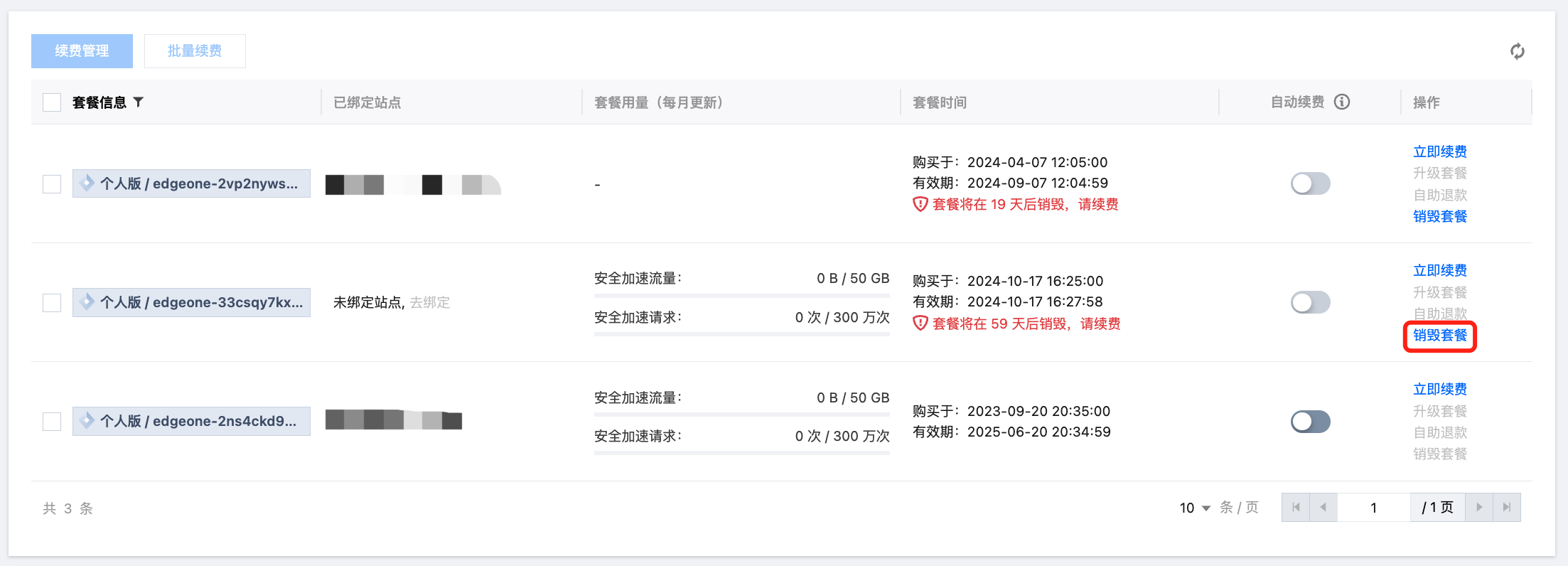Image resolution: width=1568 pixels, height=566 pixels.
Task: Click the page number input field
Action: click(x=1373, y=508)
